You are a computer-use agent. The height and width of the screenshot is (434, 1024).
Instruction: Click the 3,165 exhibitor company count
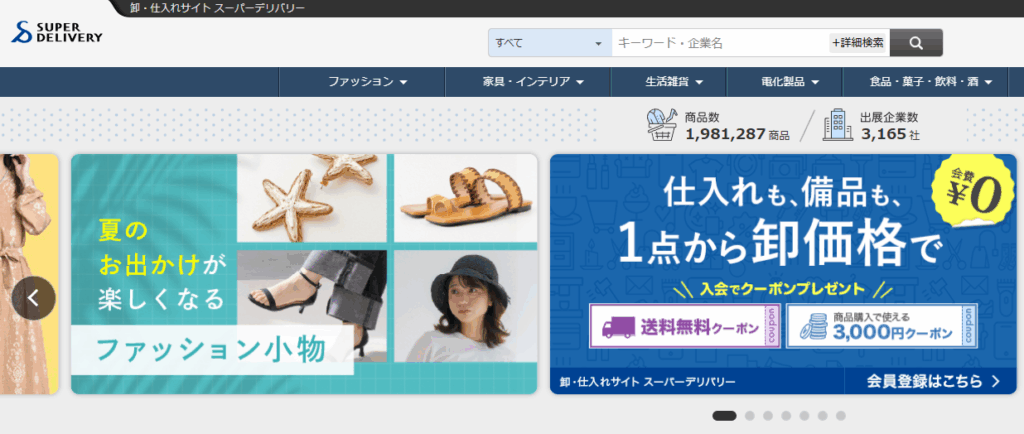point(884,134)
